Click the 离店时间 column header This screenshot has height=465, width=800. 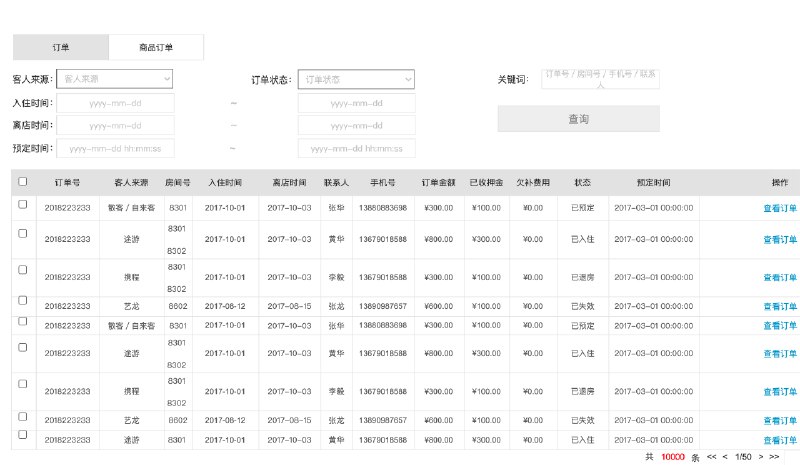click(289, 183)
